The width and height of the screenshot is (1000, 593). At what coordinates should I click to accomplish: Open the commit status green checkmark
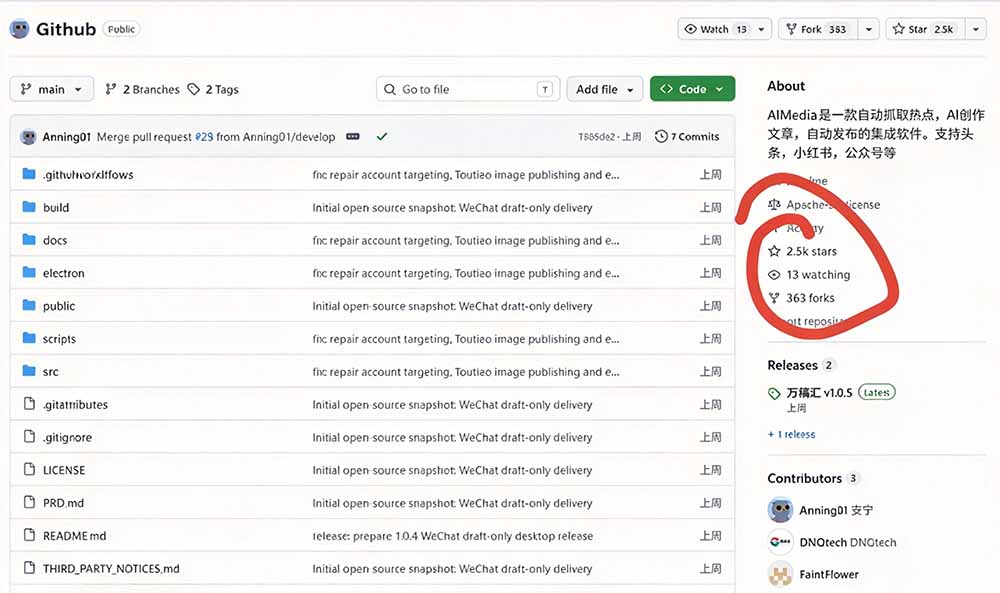pyautogui.click(x=381, y=136)
